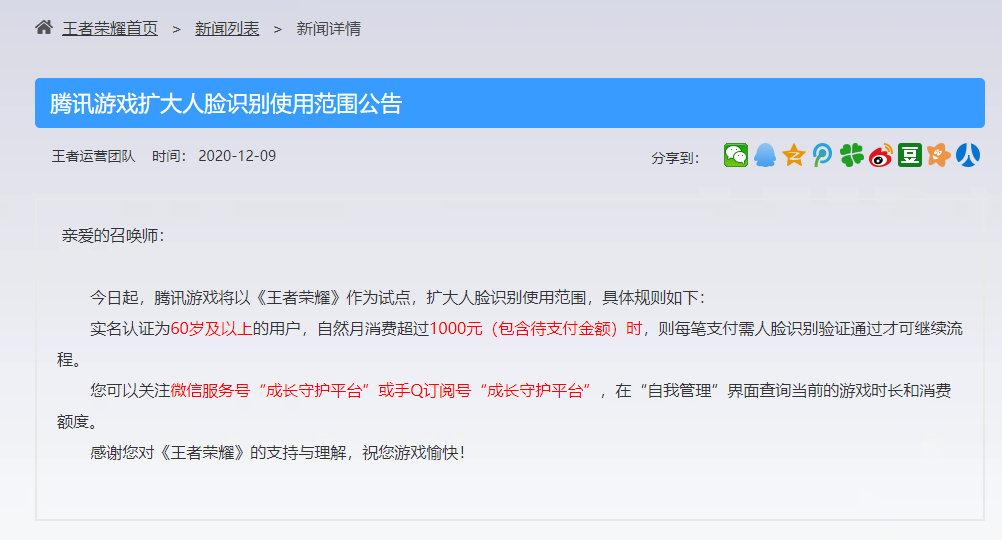Share the article to WeChat
Screen dimensions: 1002x540
coord(736,155)
